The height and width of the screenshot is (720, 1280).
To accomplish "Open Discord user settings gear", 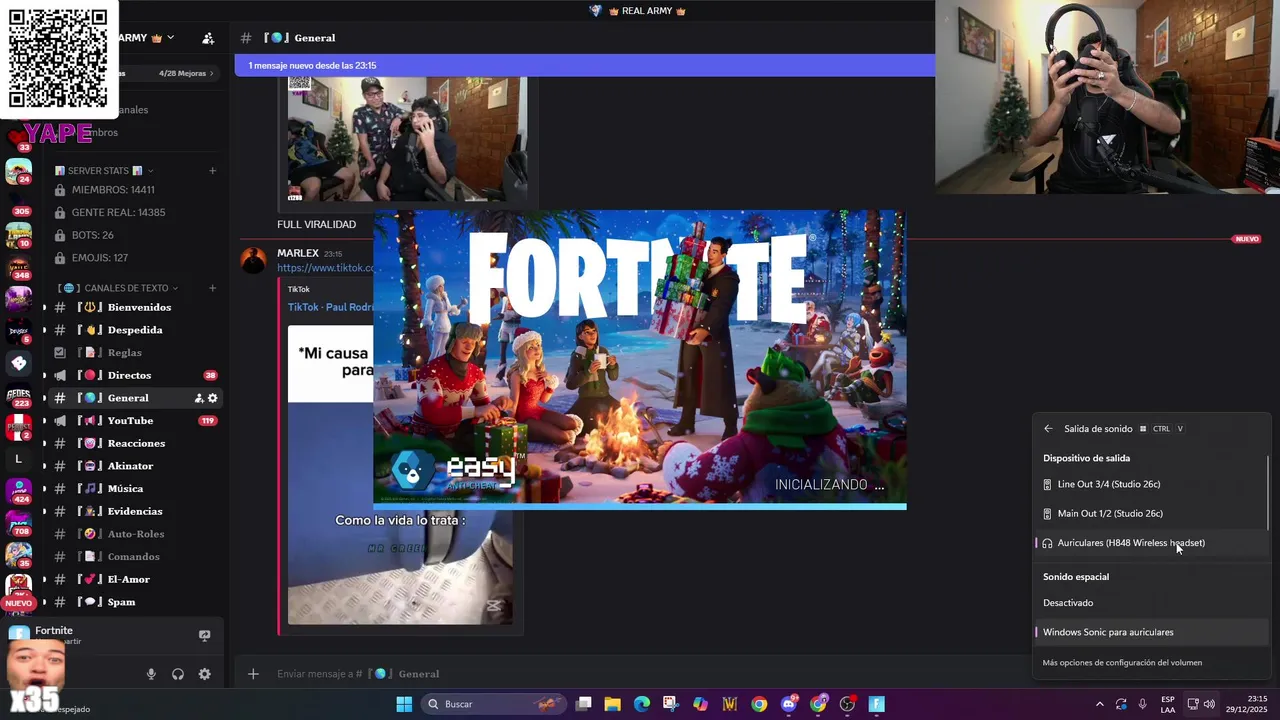I will pos(204,674).
